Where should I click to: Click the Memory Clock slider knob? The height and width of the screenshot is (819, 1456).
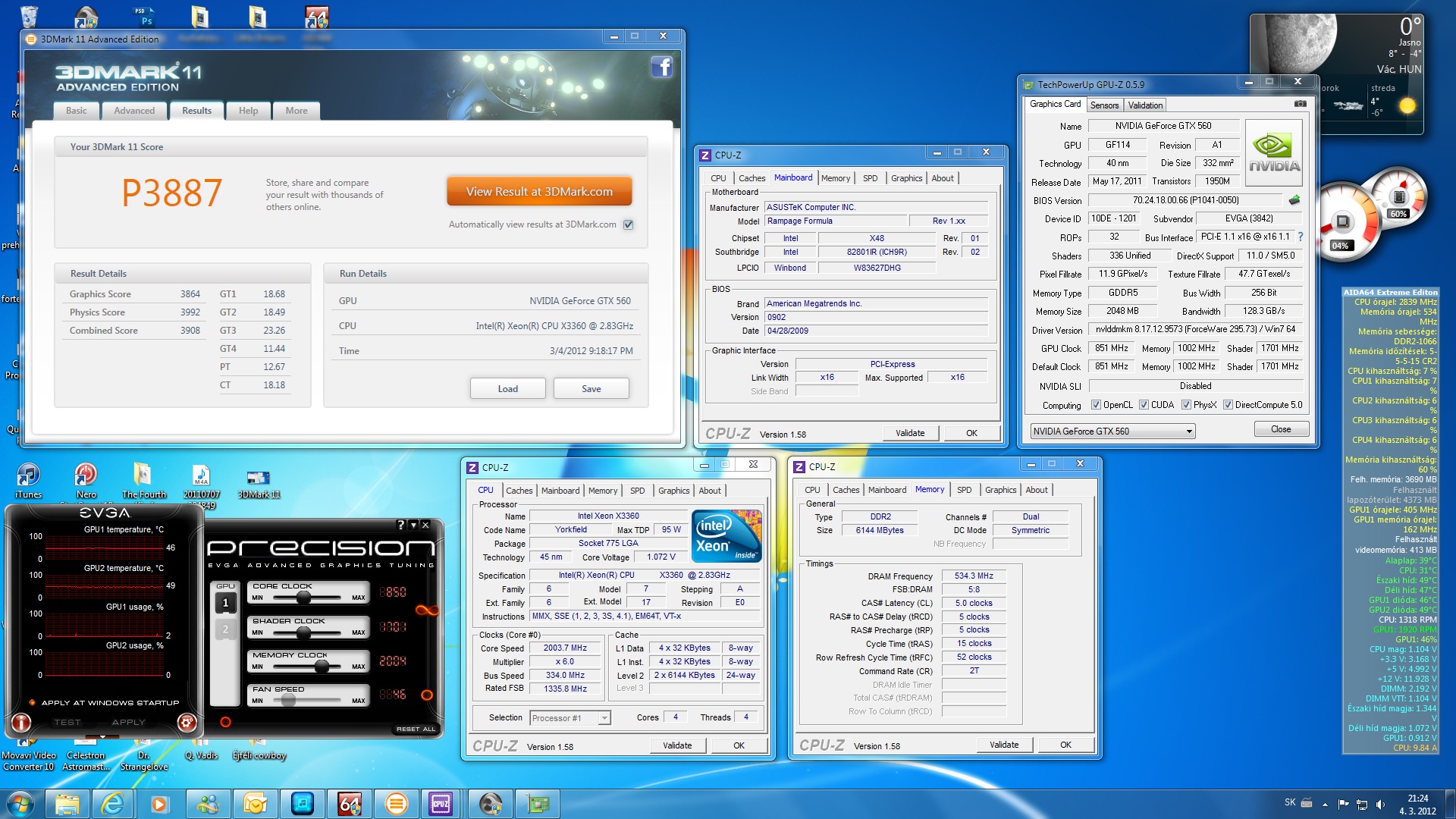pyautogui.click(x=322, y=667)
